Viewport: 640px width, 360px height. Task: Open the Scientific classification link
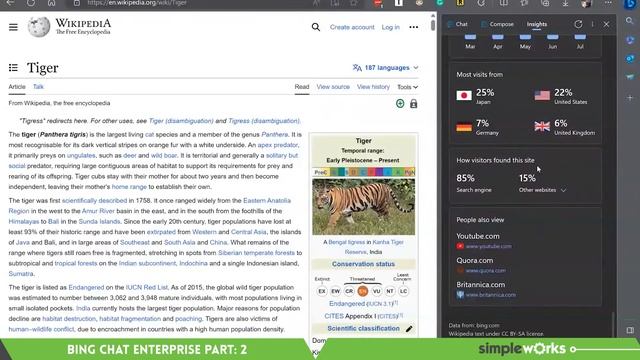tap(363, 329)
